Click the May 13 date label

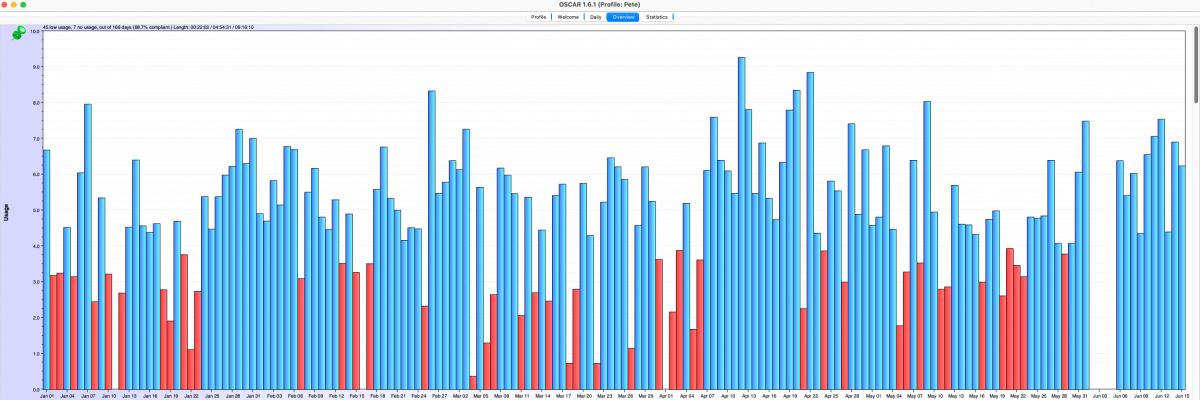coord(954,396)
